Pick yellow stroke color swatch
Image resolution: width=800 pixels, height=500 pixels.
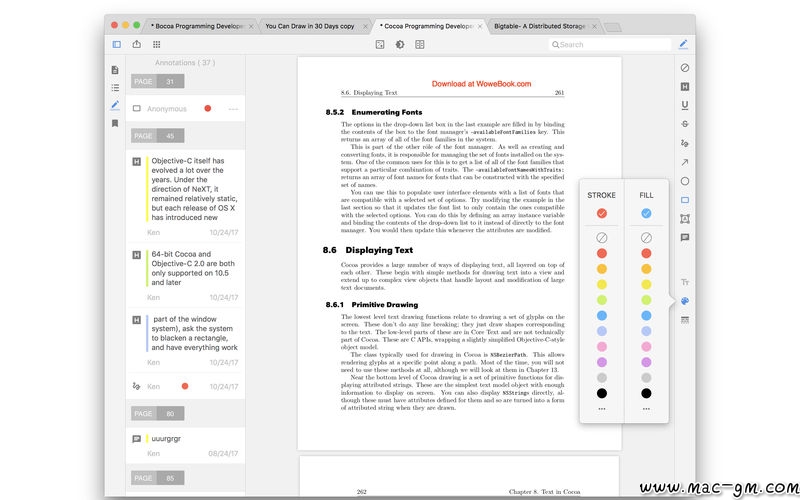coord(602,285)
